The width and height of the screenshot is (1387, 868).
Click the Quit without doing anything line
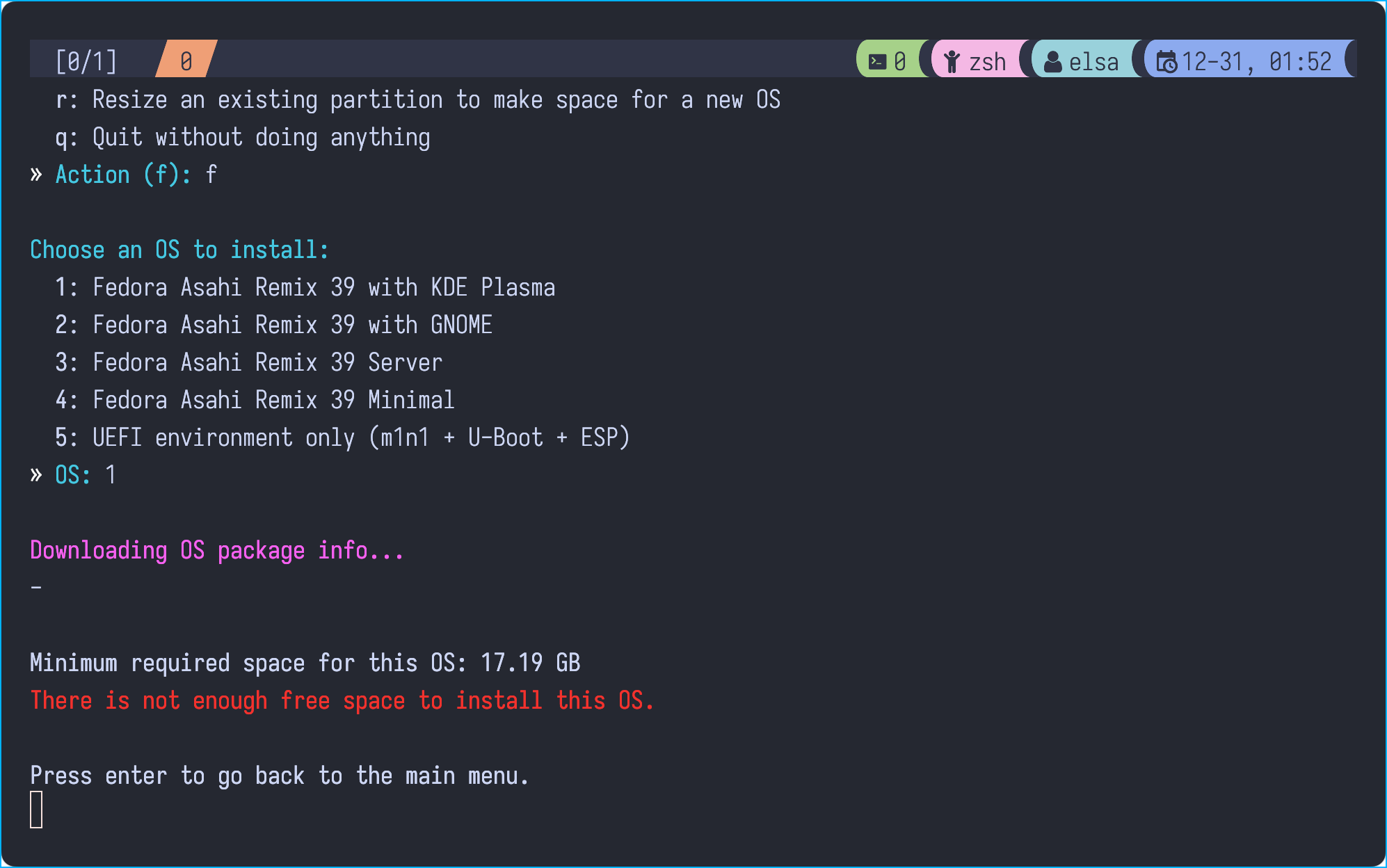point(261,137)
